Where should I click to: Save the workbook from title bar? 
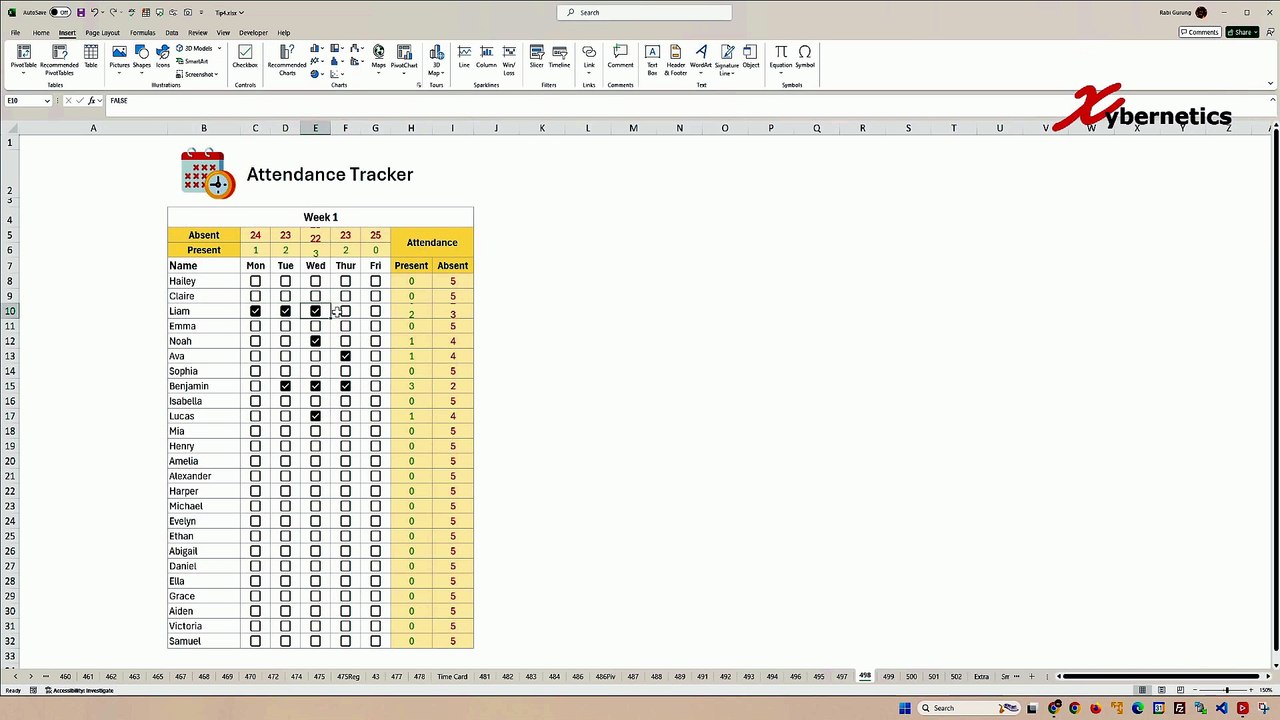point(80,12)
